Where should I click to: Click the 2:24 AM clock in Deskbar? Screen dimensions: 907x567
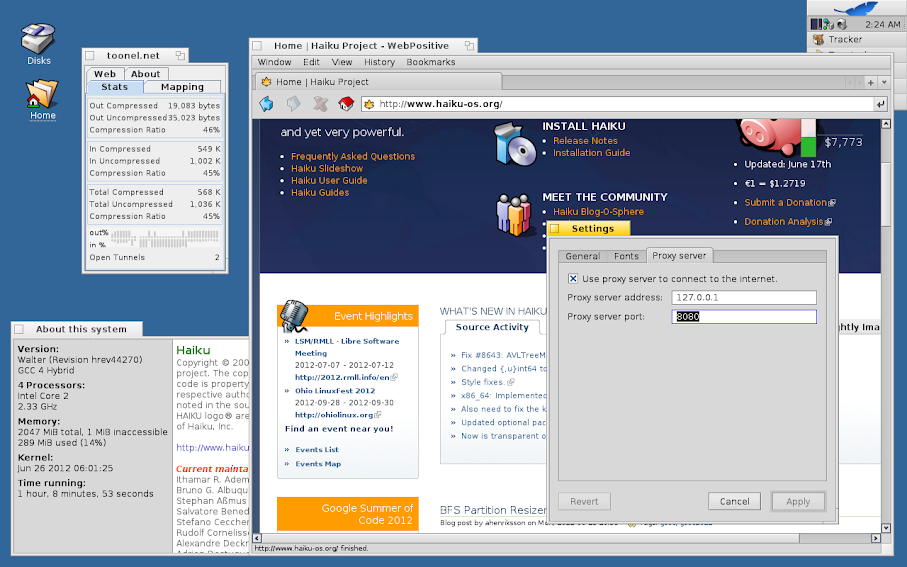(x=883, y=24)
